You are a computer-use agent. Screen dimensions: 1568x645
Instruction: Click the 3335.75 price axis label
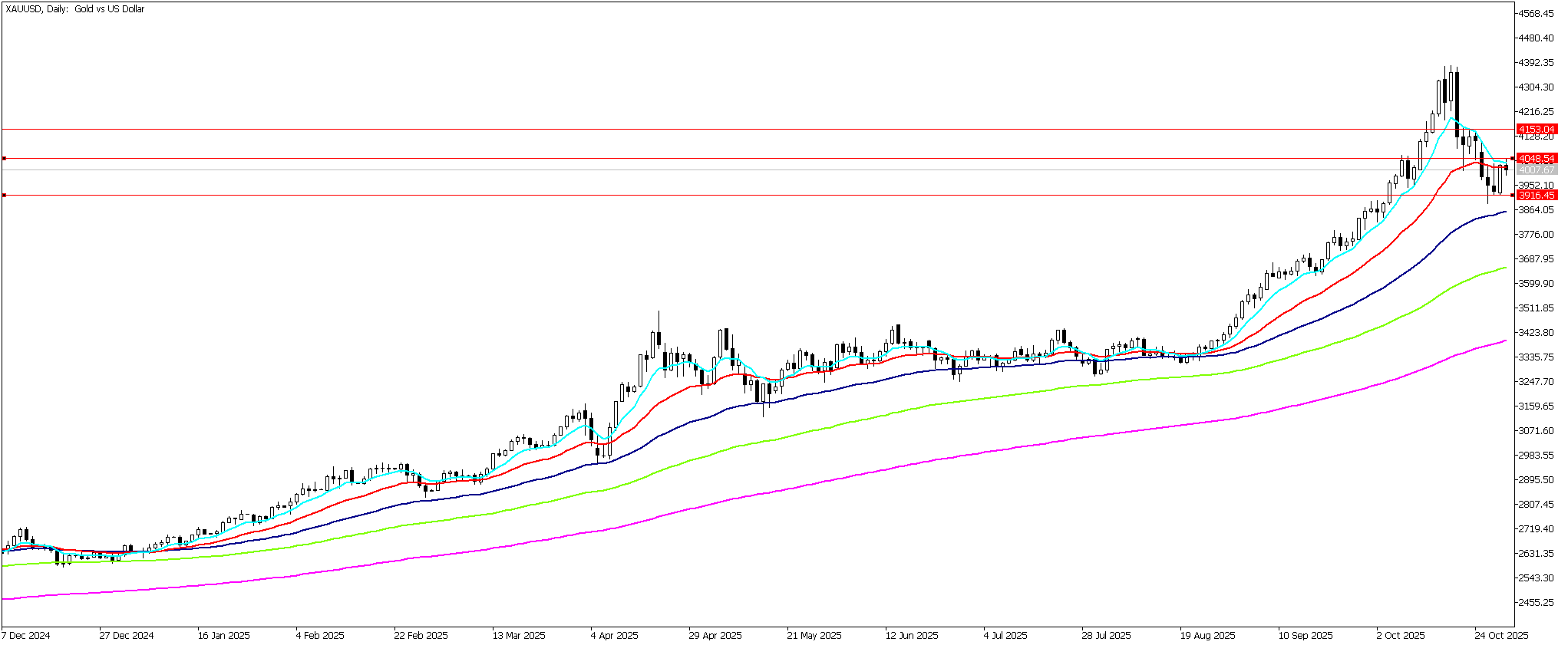click(x=1536, y=357)
